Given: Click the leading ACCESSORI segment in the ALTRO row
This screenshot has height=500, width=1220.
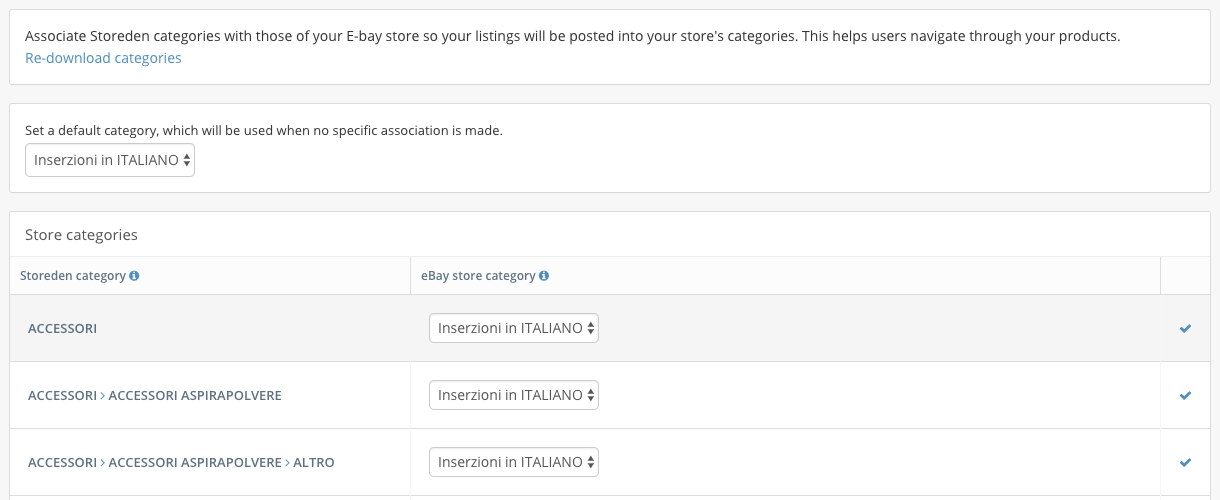Looking at the screenshot, I should [x=62, y=462].
